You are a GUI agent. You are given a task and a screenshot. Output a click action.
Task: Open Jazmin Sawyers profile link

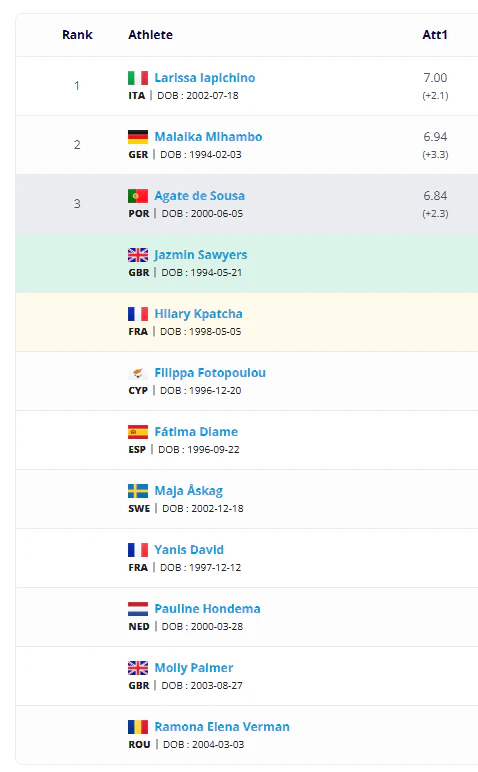[x=201, y=255]
